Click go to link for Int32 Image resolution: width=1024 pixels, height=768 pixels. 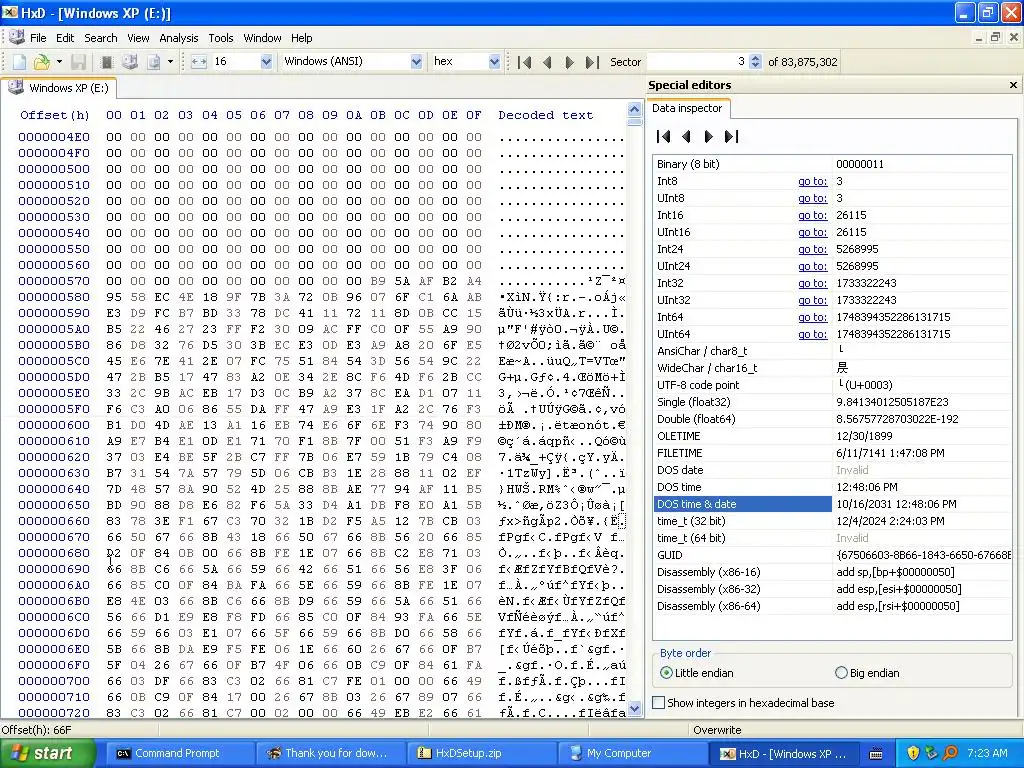point(812,283)
